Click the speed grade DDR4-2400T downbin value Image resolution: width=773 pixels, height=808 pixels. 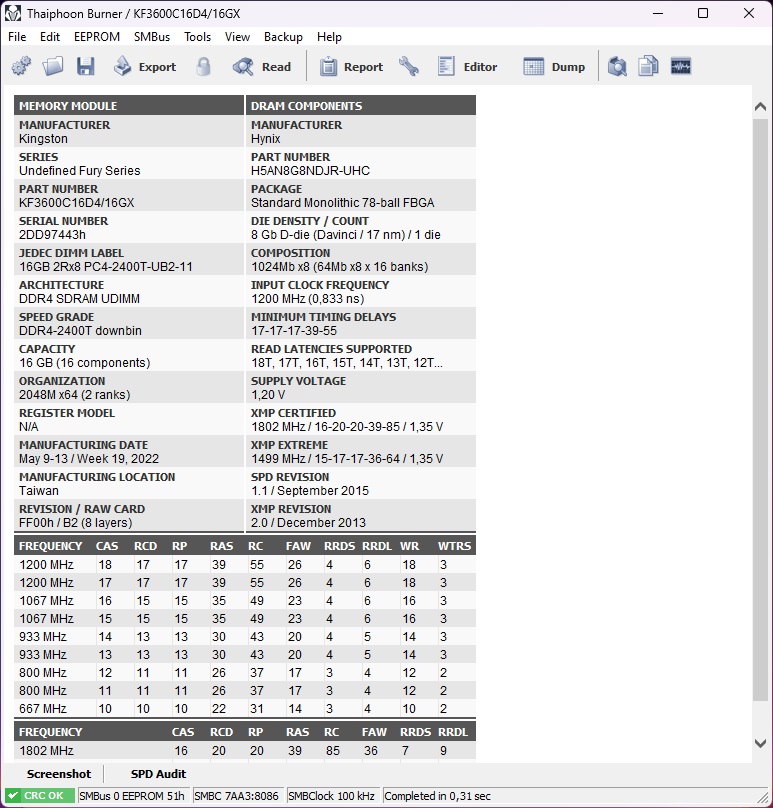pyautogui.click(x=80, y=330)
